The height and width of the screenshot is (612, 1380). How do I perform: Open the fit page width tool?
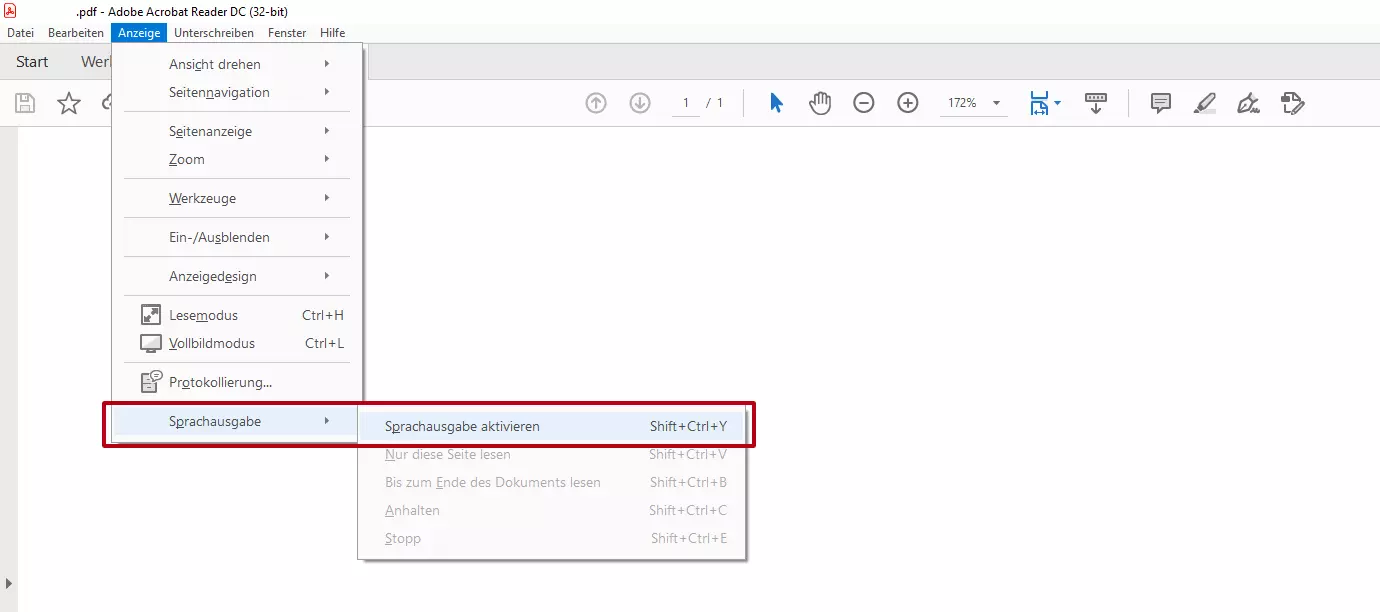coord(1039,103)
